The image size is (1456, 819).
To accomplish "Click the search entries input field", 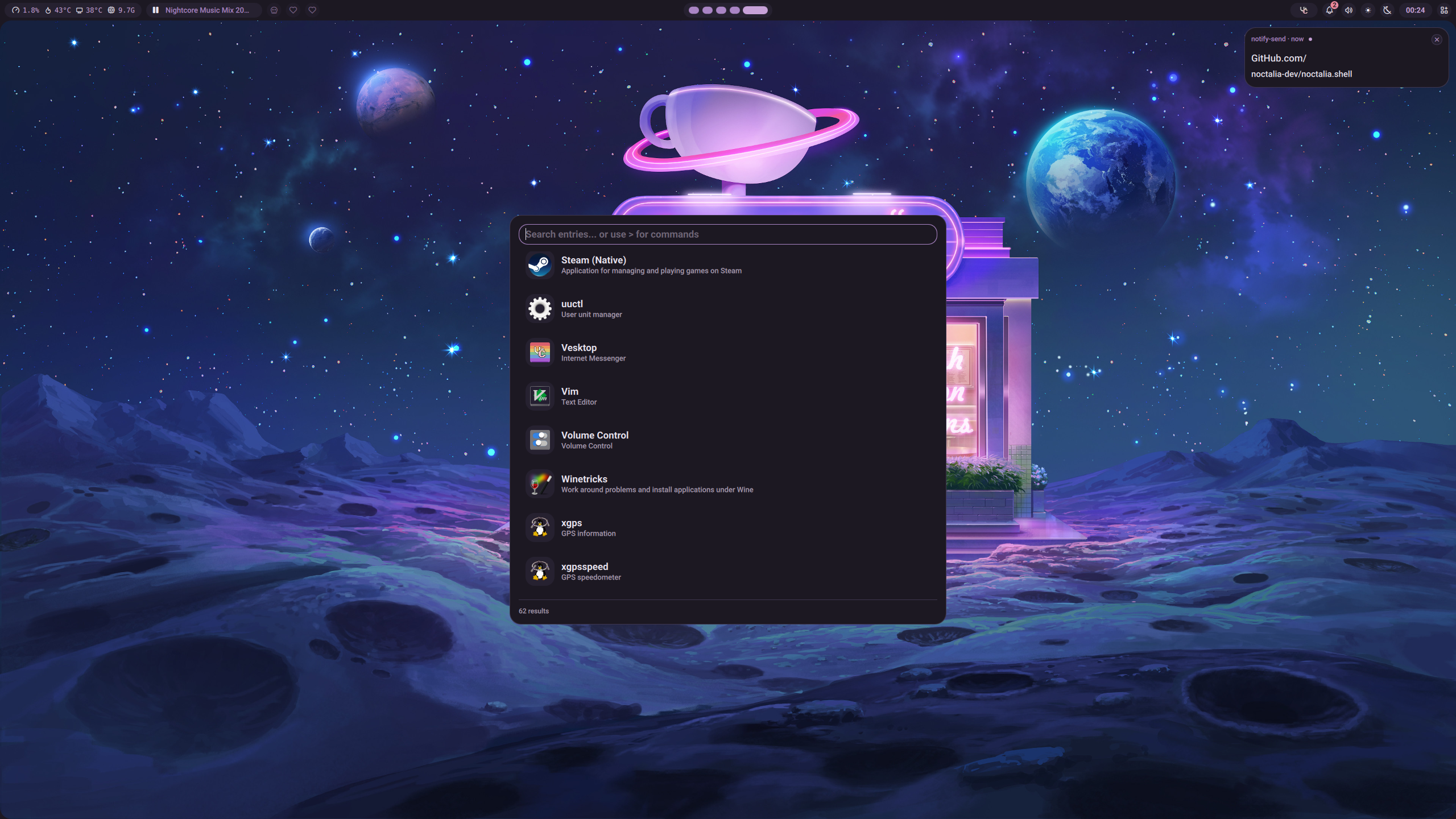I will [727, 234].
